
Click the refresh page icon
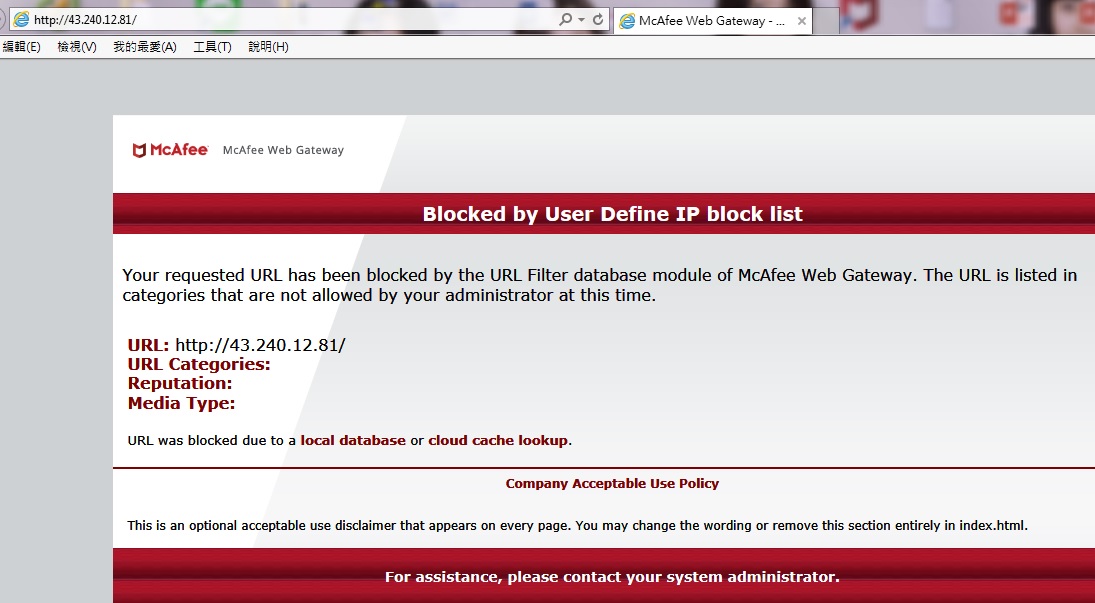[598, 20]
